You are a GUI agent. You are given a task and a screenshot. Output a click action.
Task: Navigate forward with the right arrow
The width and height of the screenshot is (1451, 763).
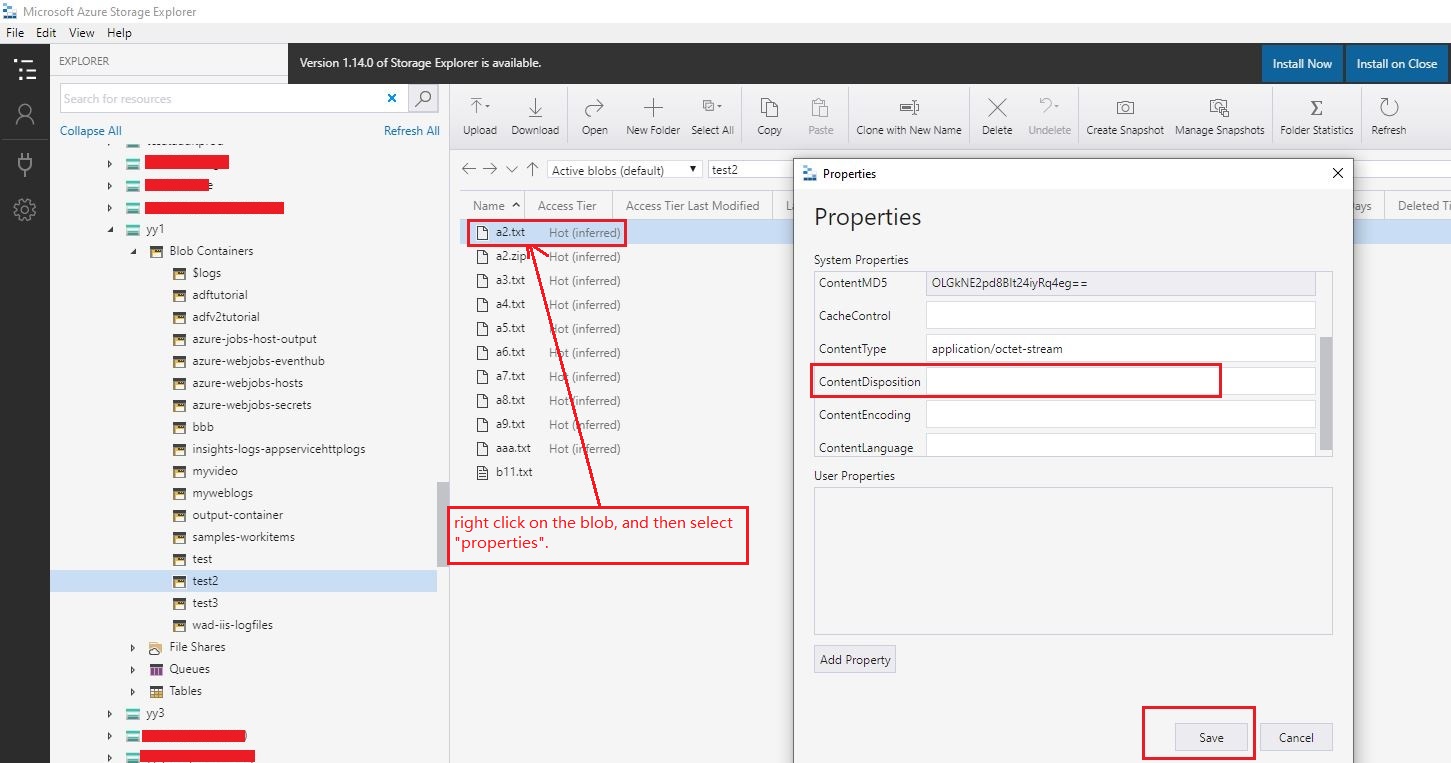click(x=490, y=169)
